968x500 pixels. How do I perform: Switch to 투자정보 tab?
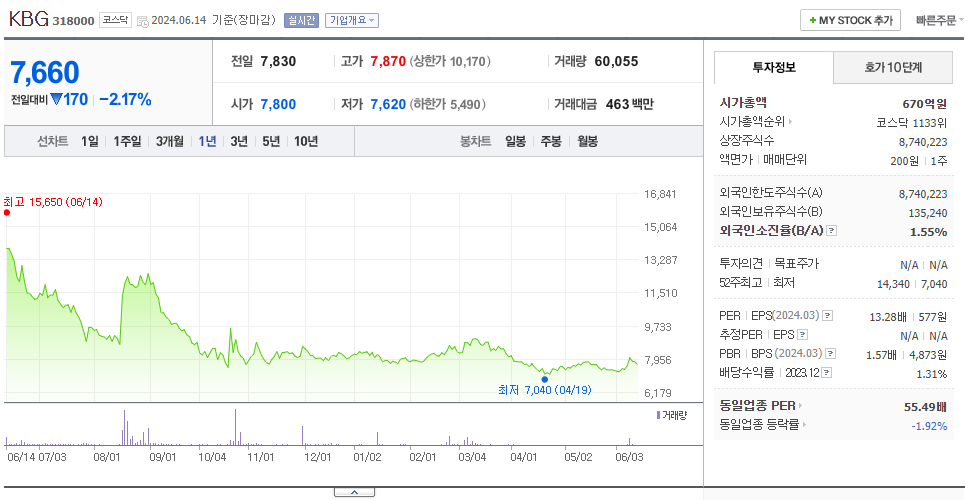[774, 67]
